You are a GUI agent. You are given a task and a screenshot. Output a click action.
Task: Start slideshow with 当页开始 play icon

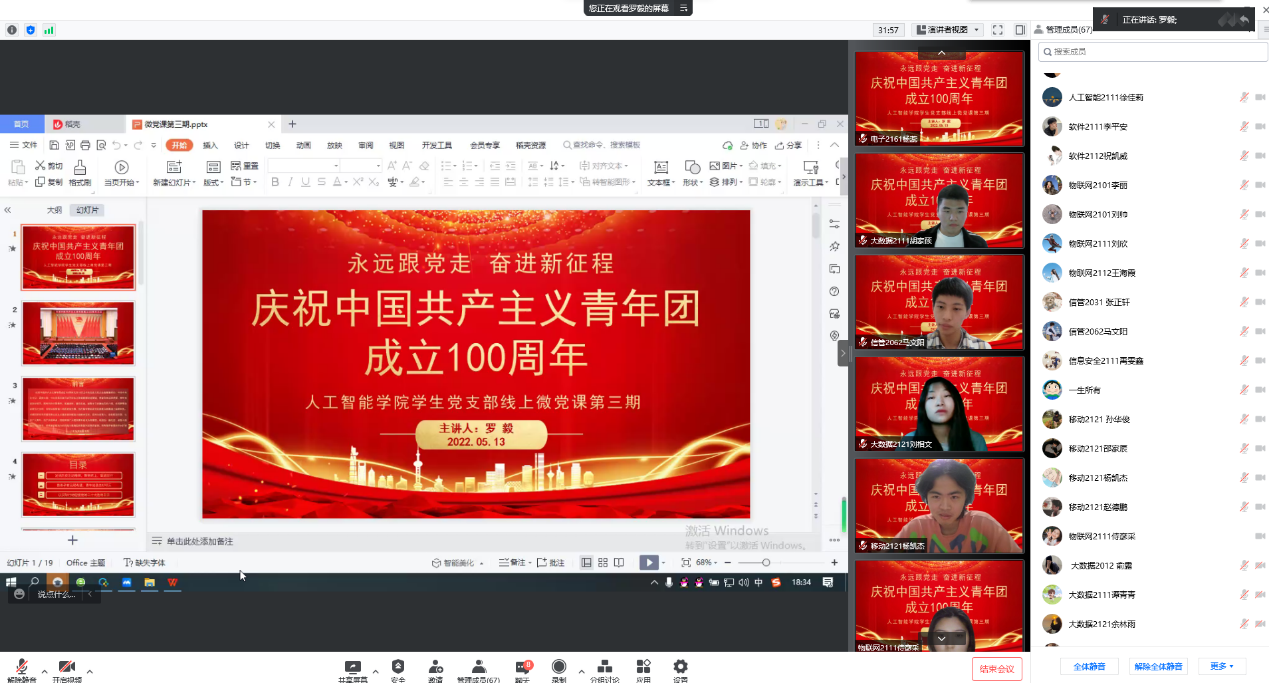[121, 168]
